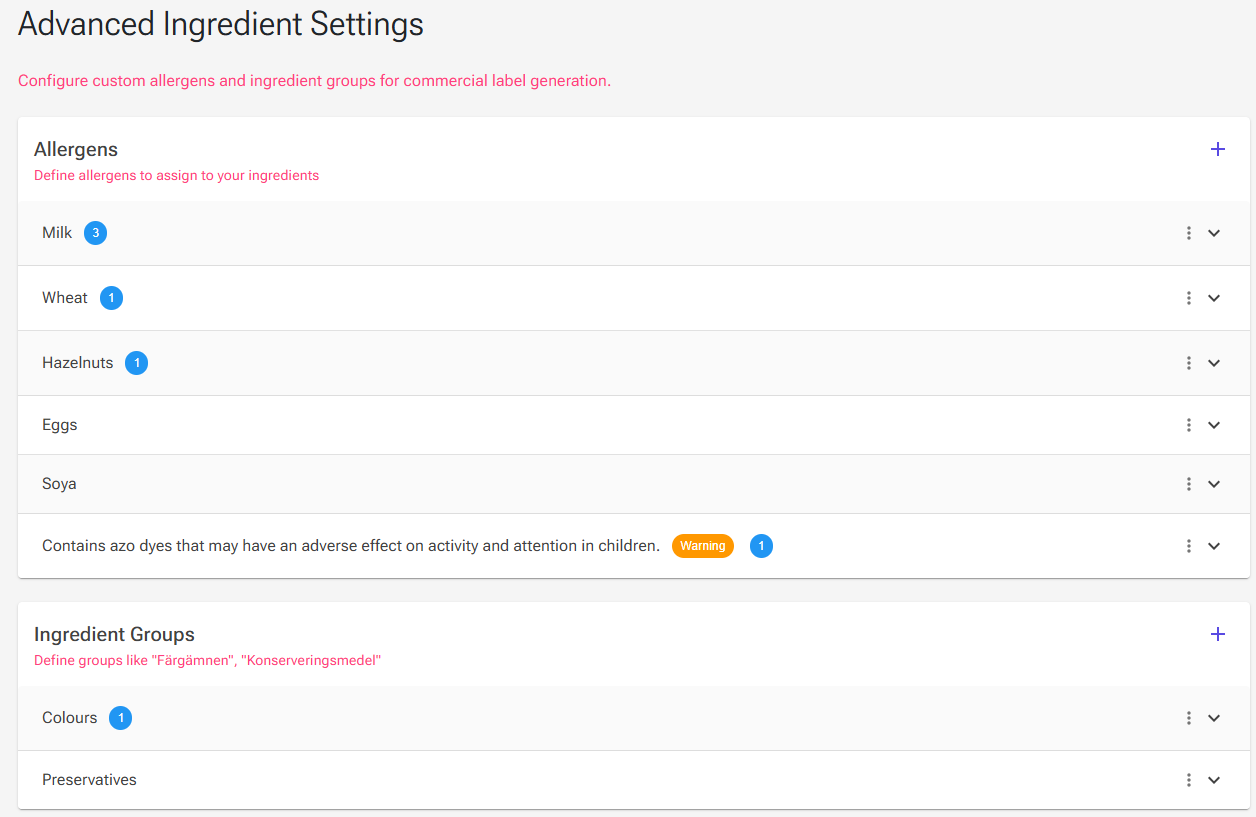This screenshot has width=1256, height=817.
Task: Open the three-dot menu for Colours
Action: tap(1188, 718)
